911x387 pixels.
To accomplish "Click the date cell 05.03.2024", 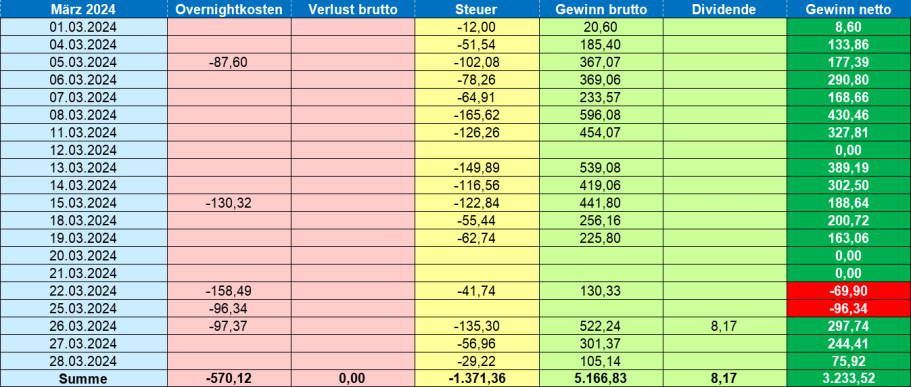I will click(x=84, y=62).
